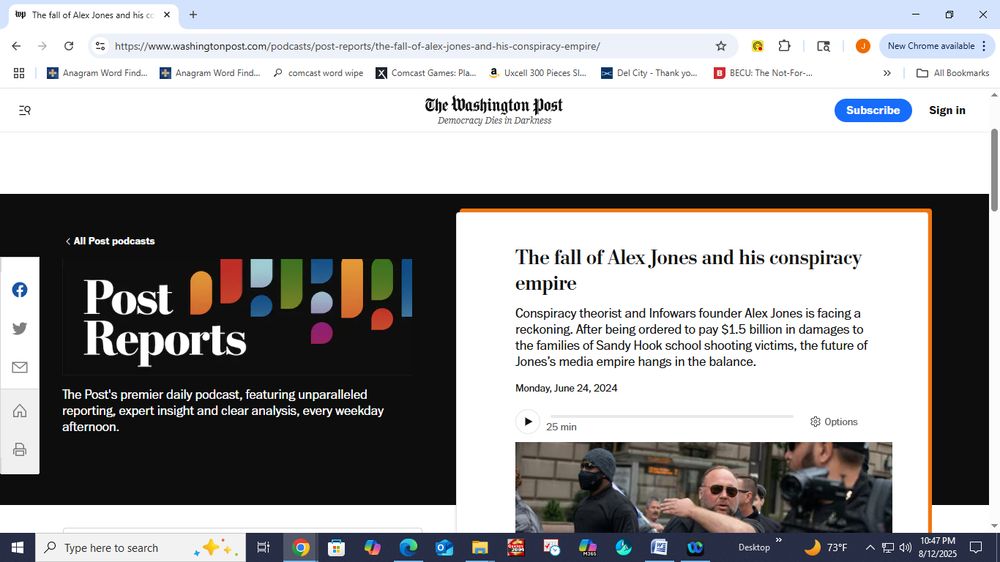Play the Alex Jones podcast episode
Viewport: 1000px width, 562px height.
527,422
